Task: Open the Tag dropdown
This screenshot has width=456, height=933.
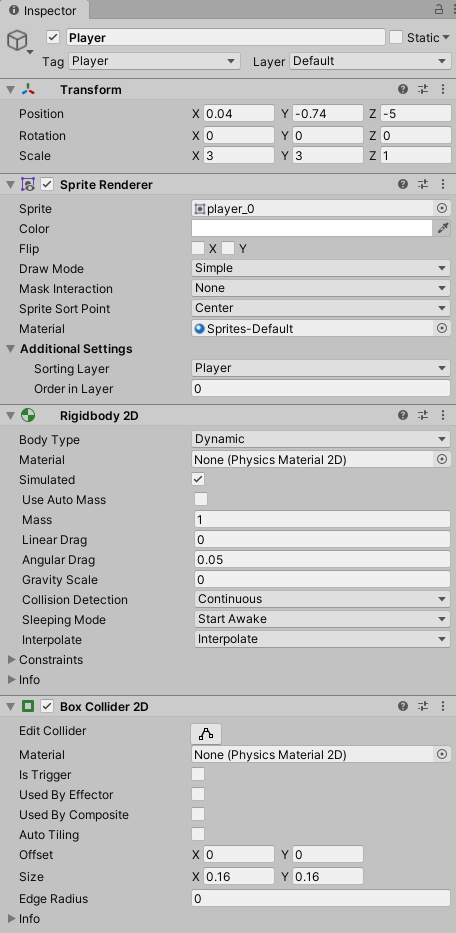Action: tap(155, 61)
